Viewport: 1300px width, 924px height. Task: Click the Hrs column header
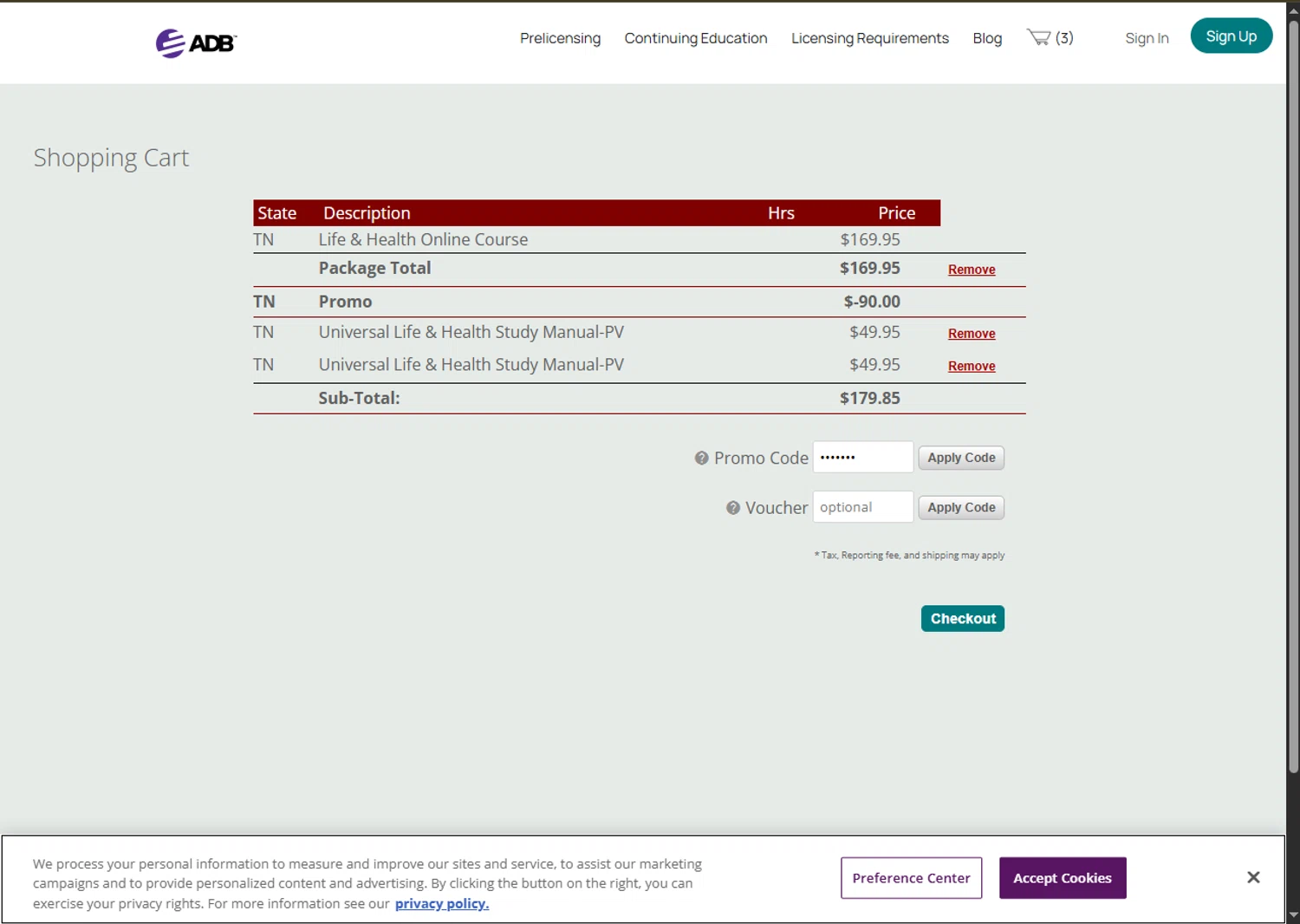[781, 213]
